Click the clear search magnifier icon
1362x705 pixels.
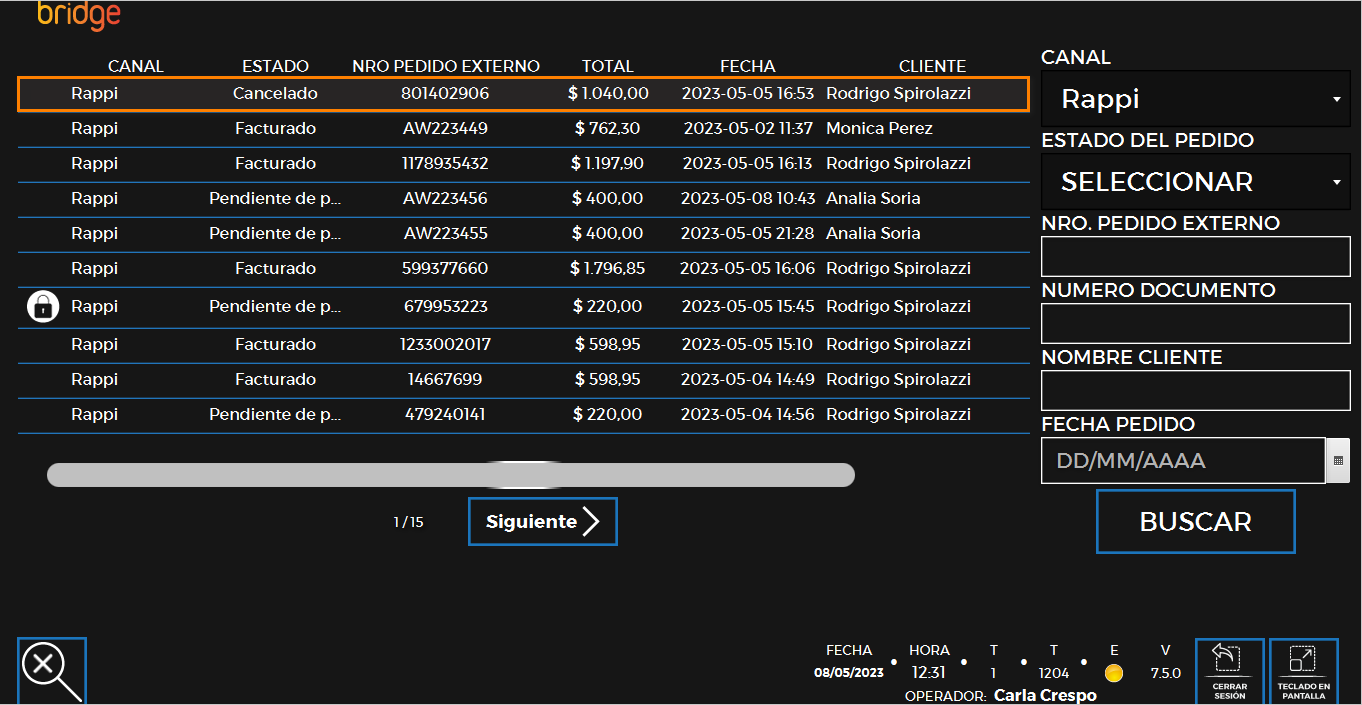pos(52,671)
